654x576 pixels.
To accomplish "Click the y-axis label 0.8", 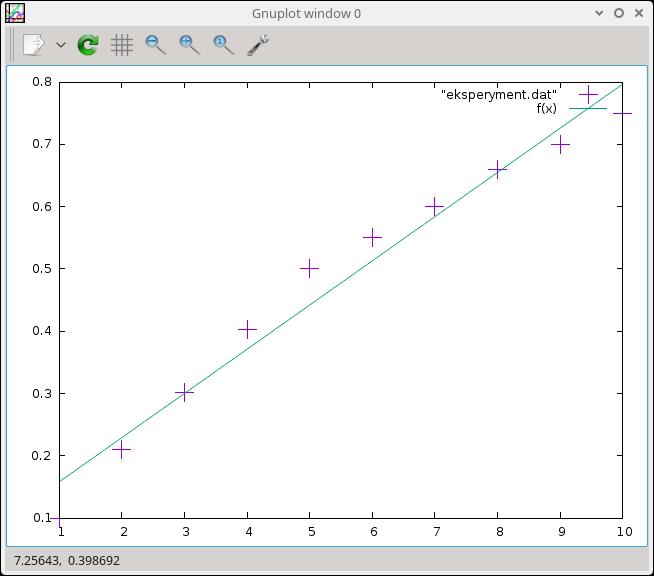I will coord(42,82).
